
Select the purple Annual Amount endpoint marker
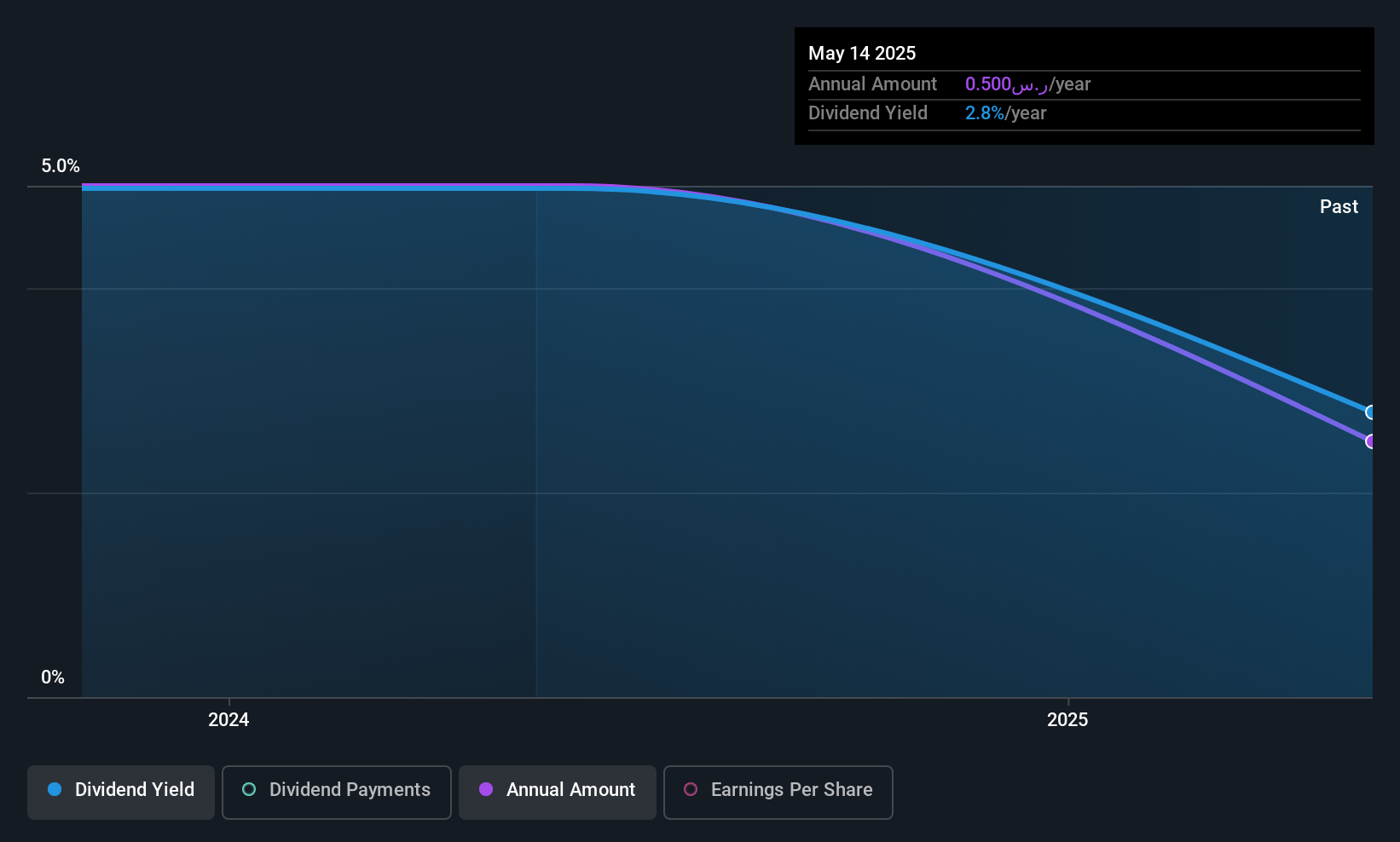pyautogui.click(x=1371, y=441)
